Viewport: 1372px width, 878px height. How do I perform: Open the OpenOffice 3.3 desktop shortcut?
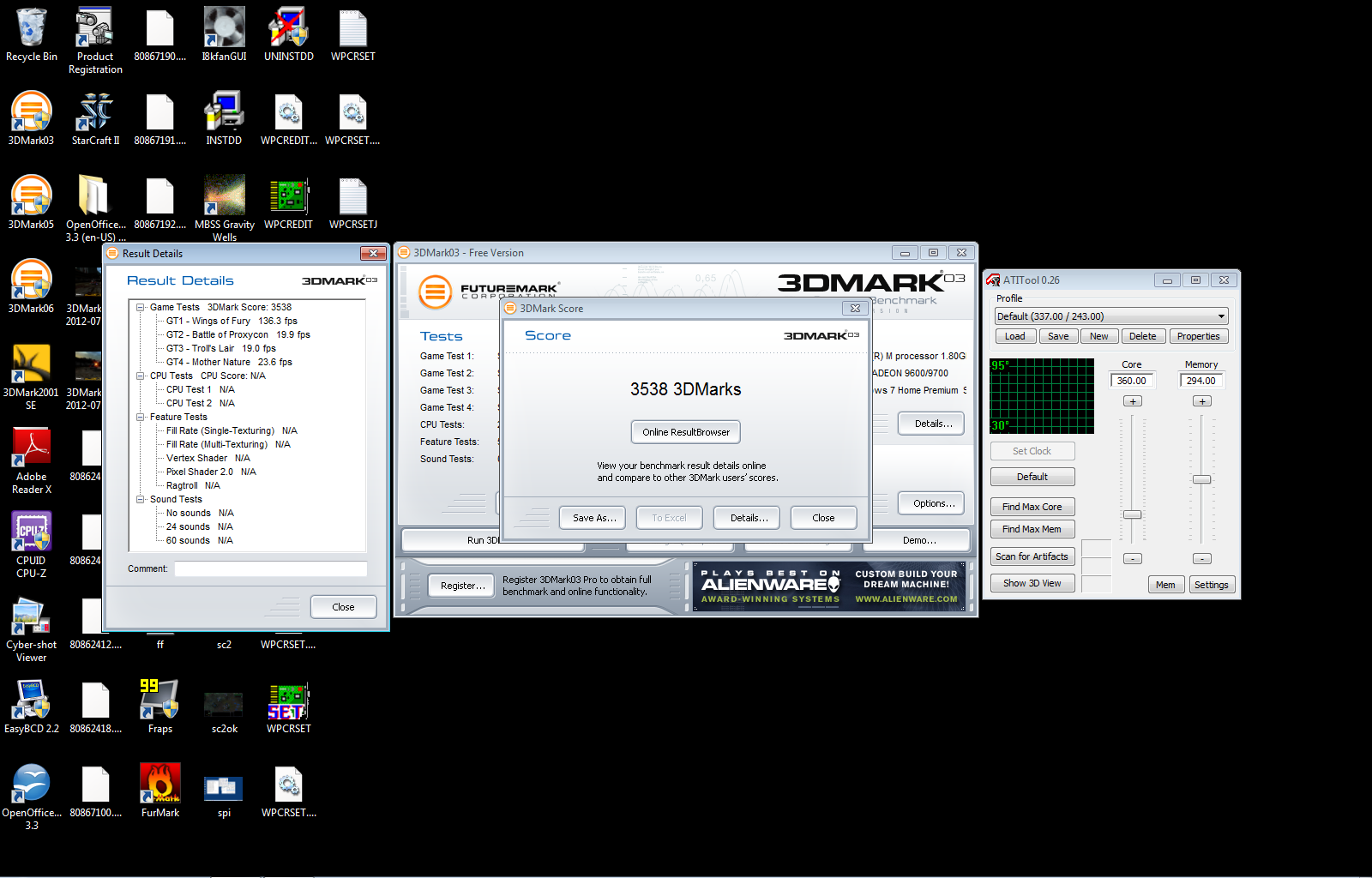31,797
